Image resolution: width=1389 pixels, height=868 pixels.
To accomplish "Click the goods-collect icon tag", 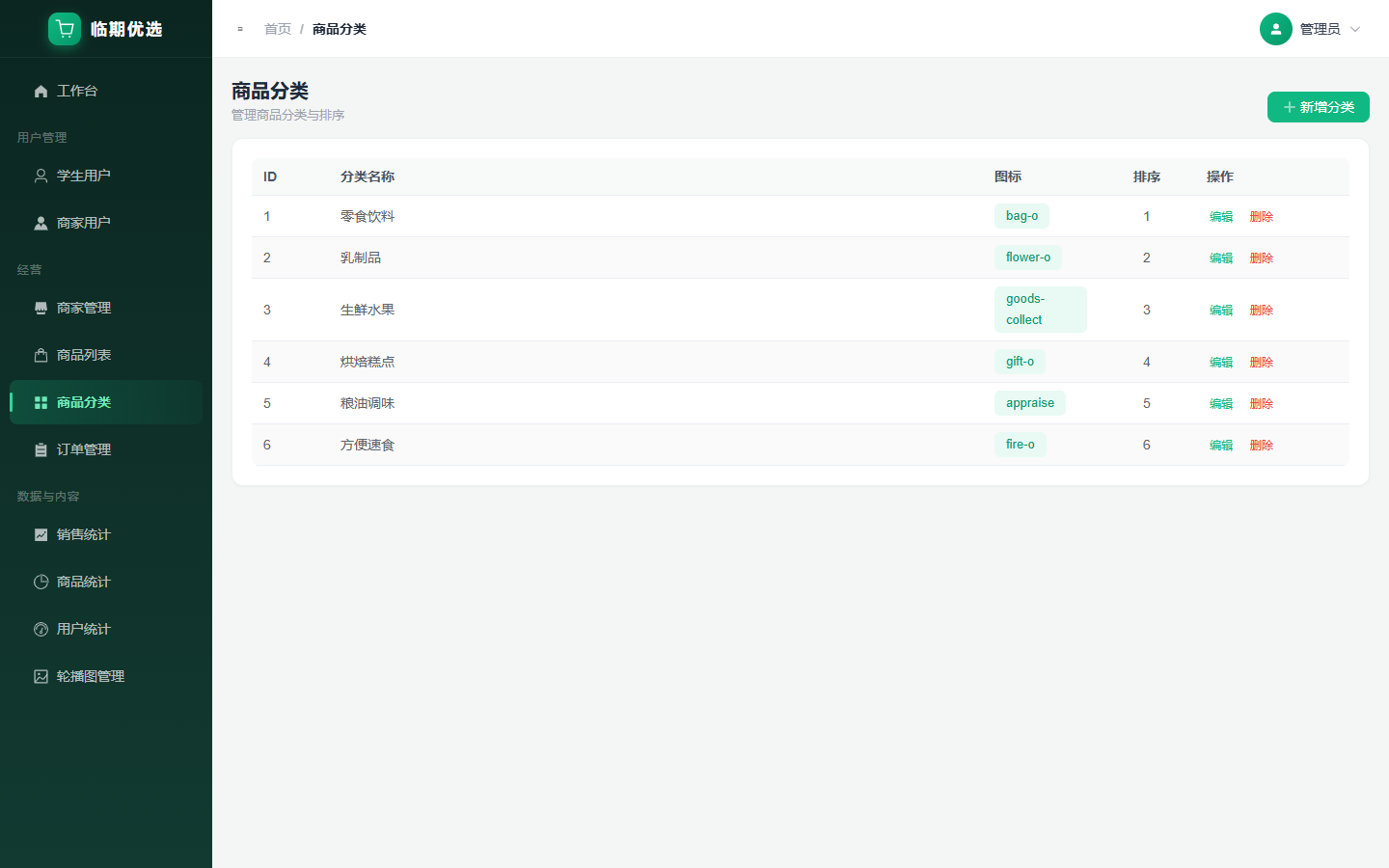I will click(x=1041, y=310).
